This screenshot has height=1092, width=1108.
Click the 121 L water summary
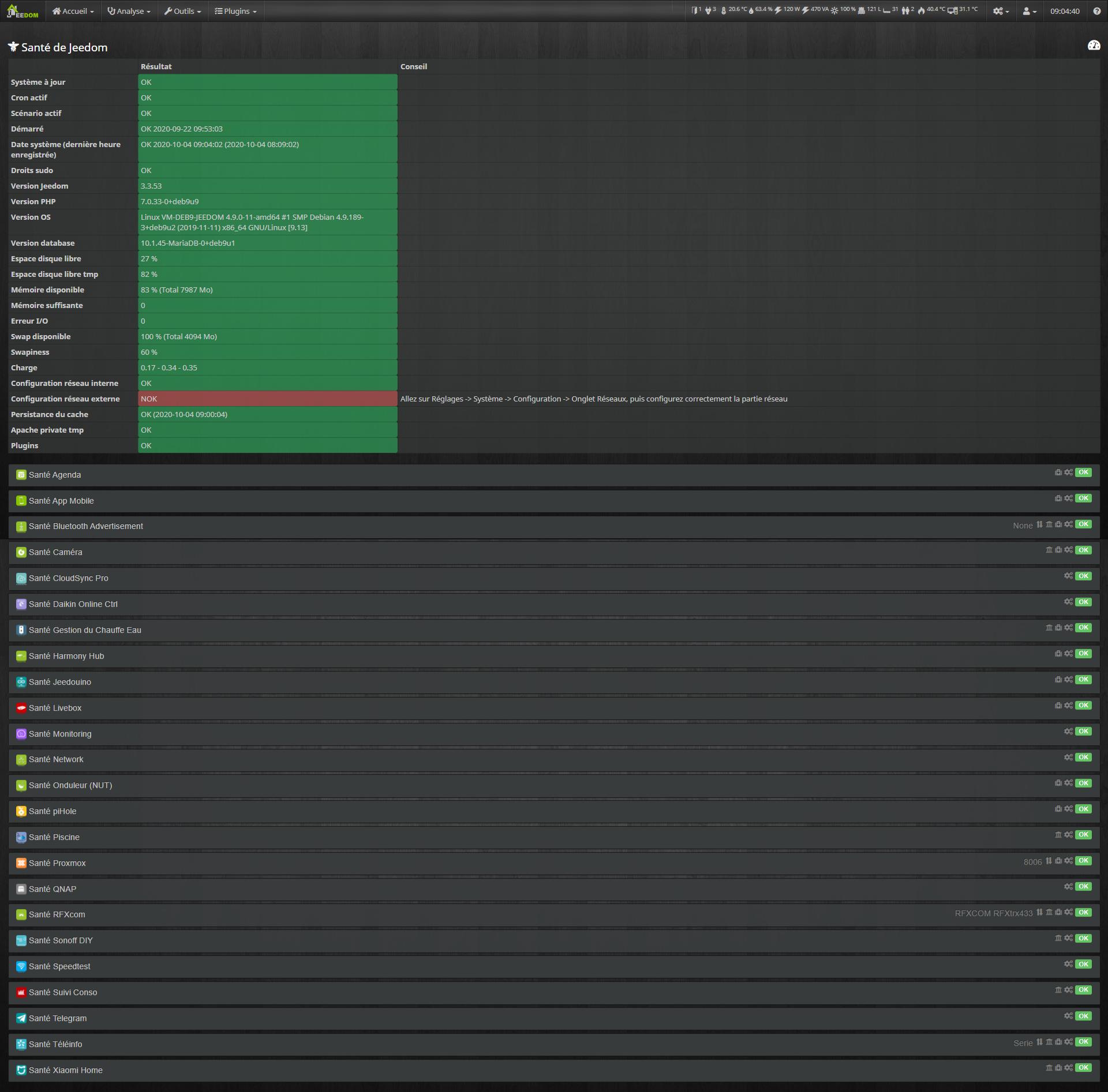point(870,10)
